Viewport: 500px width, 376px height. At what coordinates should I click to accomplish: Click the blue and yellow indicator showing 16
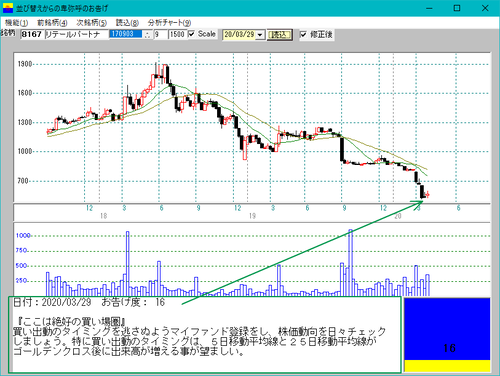pos(447,335)
